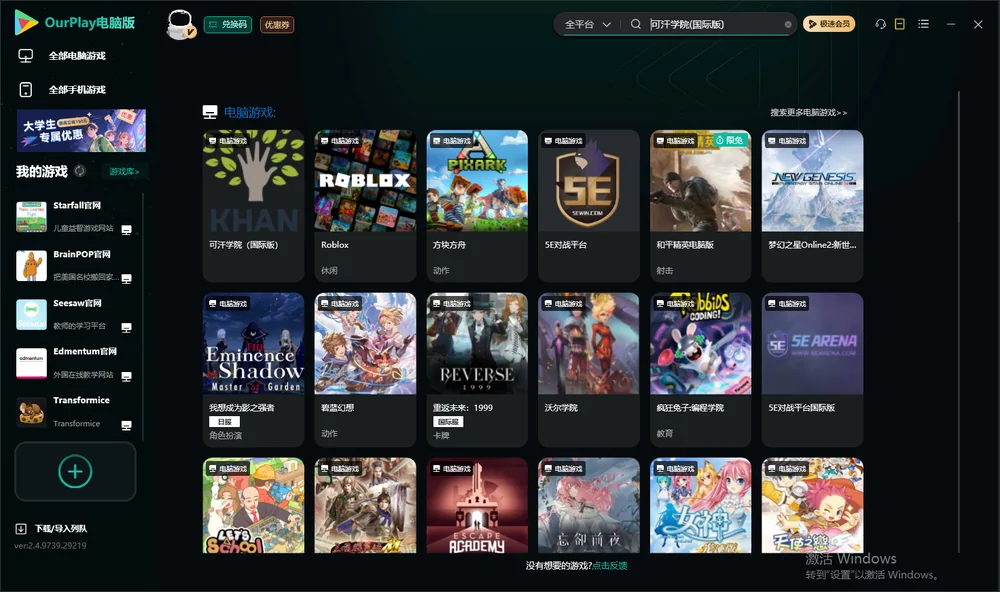Click the OurPlay logo icon
This screenshot has height=592, width=1000.
pyautogui.click(x=26, y=22)
